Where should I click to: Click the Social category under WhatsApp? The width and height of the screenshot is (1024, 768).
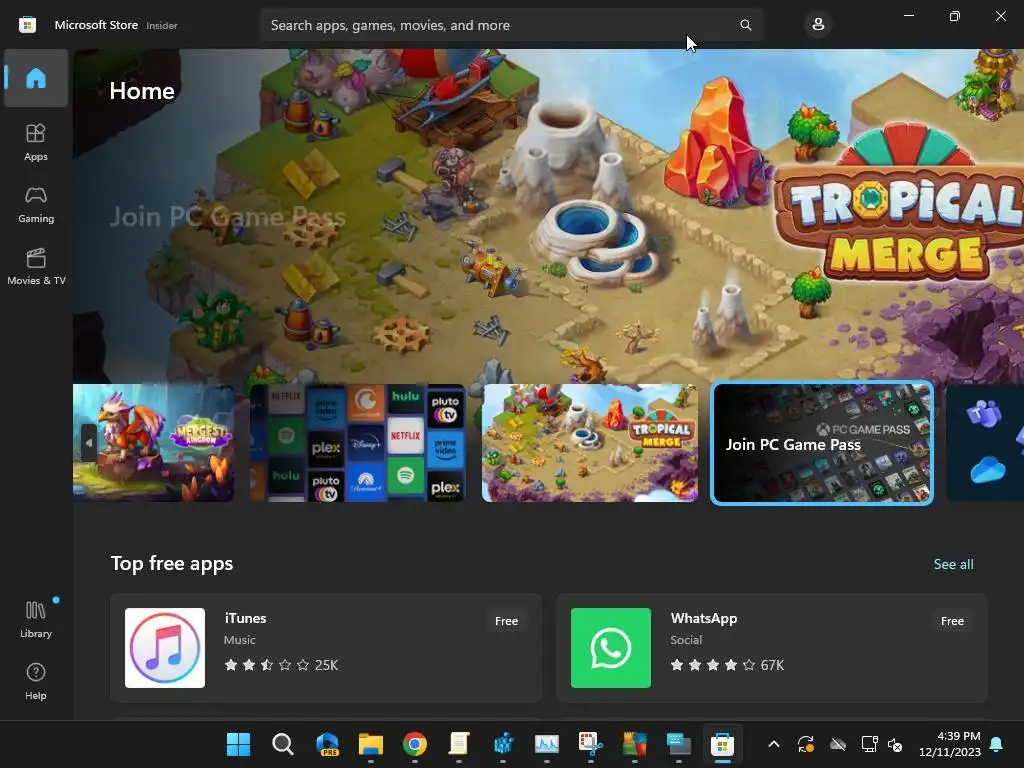(686, 640)
